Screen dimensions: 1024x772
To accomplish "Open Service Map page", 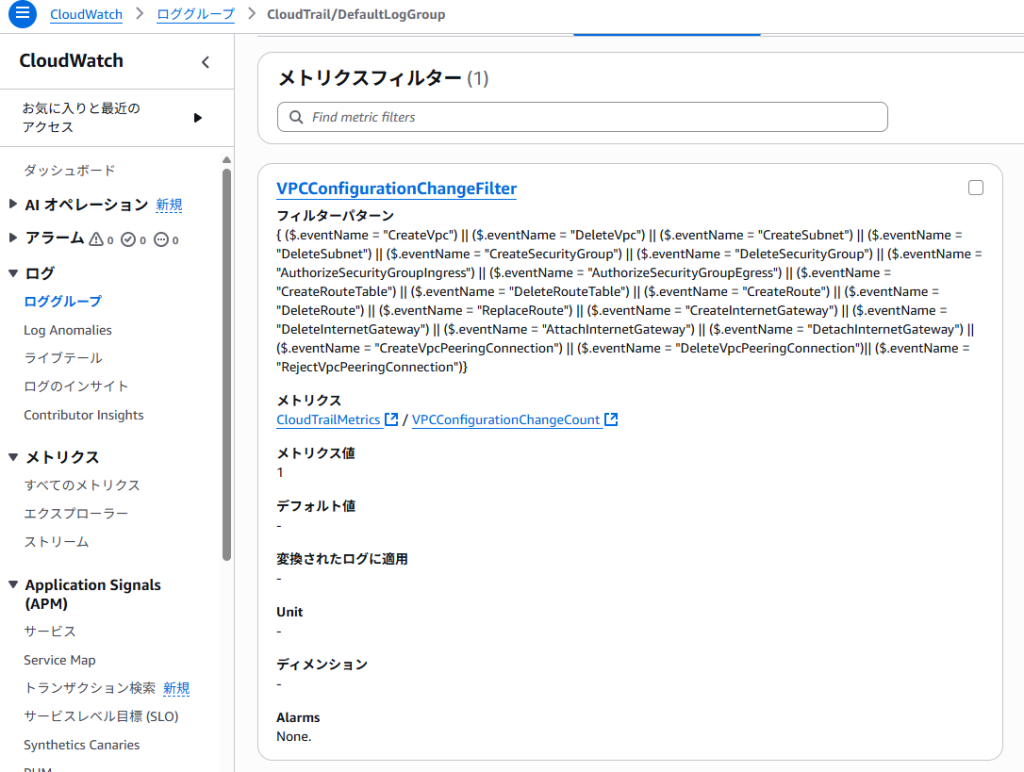I will [x=59, y=660].
